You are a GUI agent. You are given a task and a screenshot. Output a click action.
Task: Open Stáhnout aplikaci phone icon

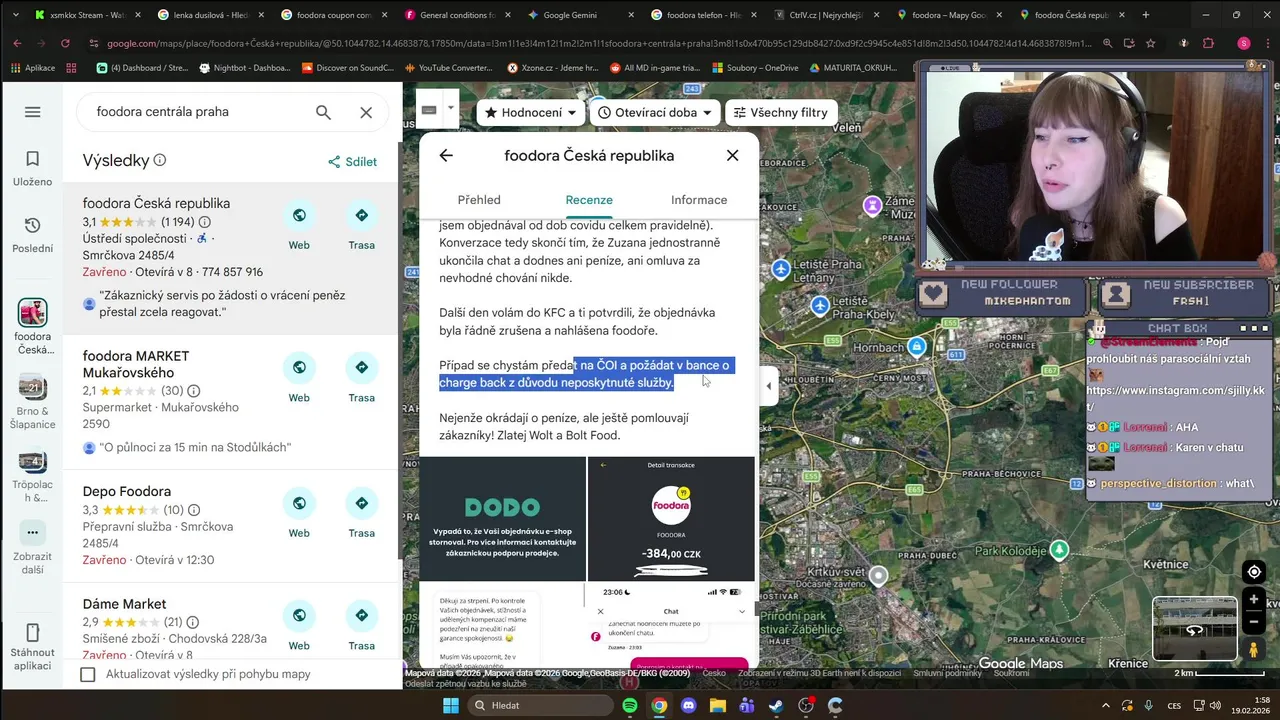click(x=32, y=645)
